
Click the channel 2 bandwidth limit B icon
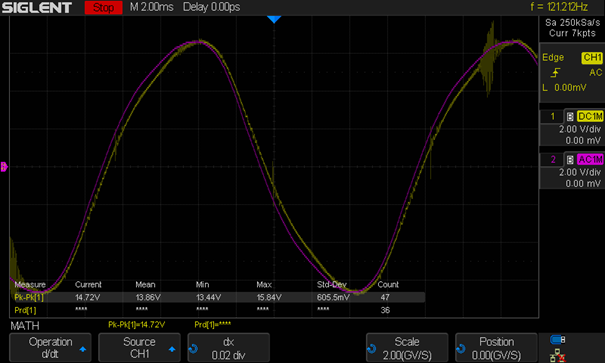pyautogui.click(x=570, y=159)
